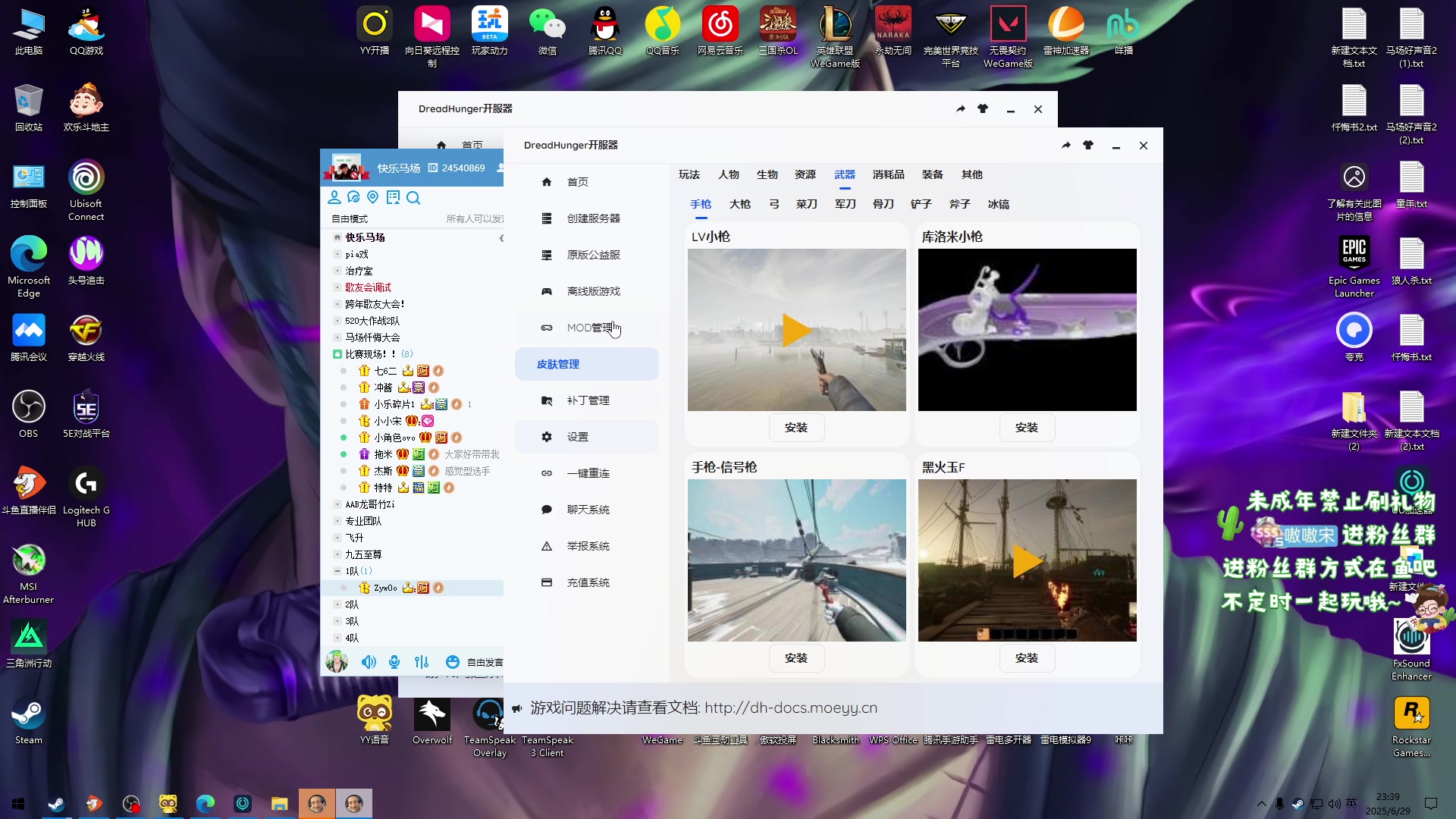Select the 大枪 weapon subtab

[739, 204]
